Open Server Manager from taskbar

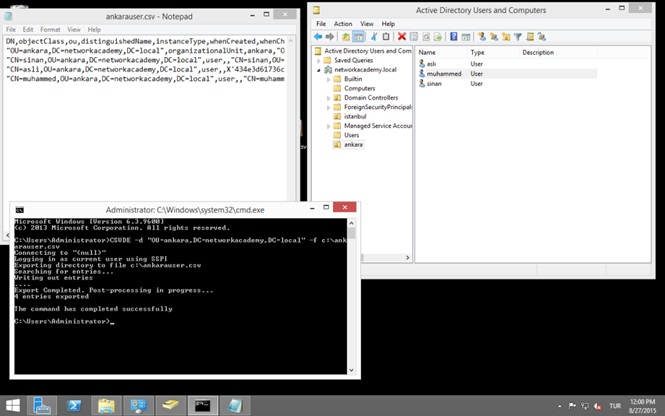[x=42, y=406]
